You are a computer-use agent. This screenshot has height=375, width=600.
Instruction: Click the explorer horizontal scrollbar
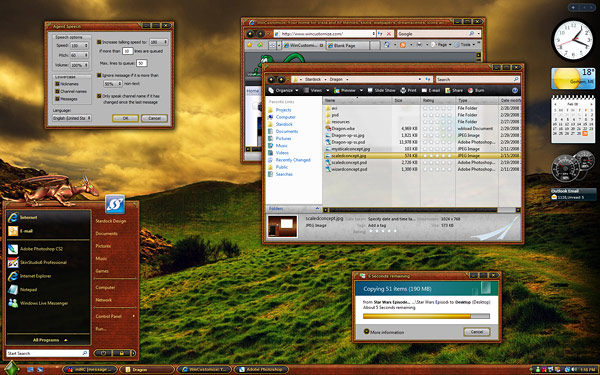point(422,210)
